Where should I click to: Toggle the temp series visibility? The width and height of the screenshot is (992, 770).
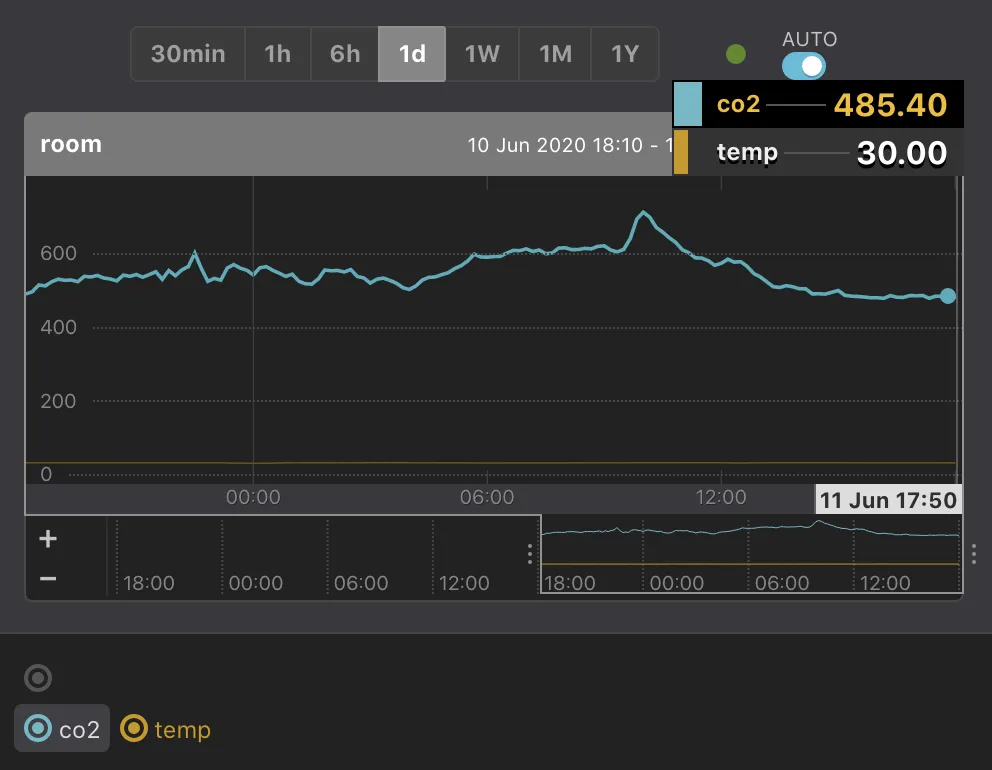point(166,729)
